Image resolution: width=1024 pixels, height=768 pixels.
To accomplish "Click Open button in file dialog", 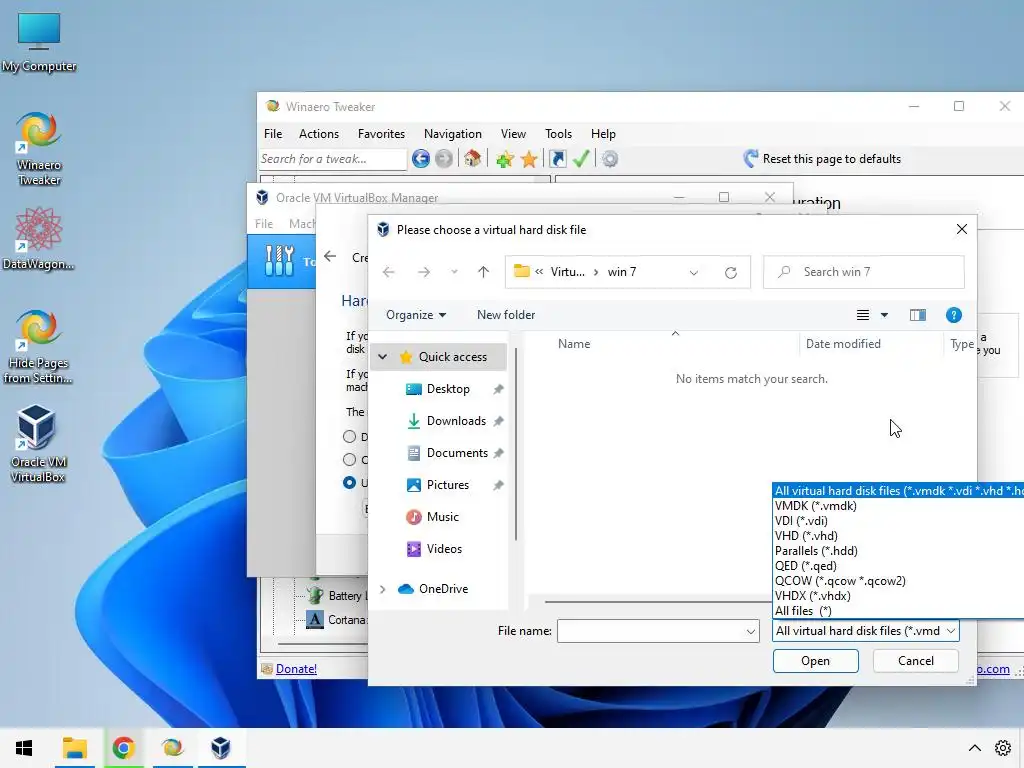I will pos(816,661).
